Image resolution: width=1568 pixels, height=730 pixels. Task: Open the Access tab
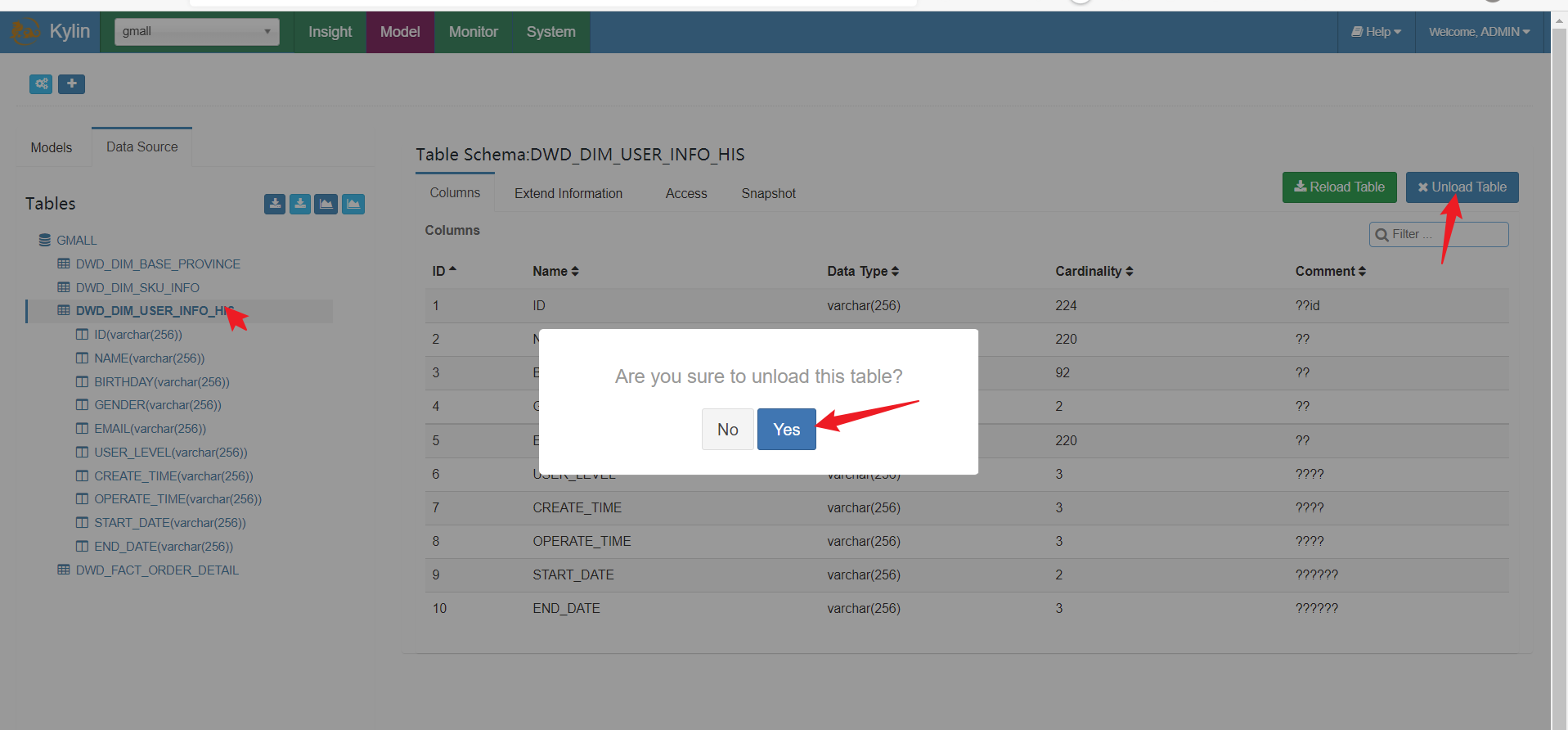coord(686,193)
